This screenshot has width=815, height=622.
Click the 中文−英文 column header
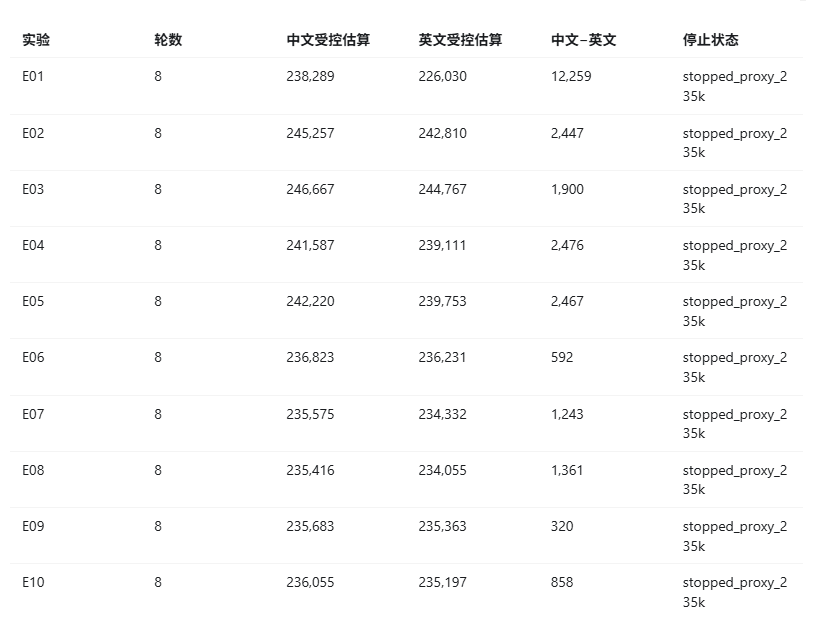[x=583, y=40]
